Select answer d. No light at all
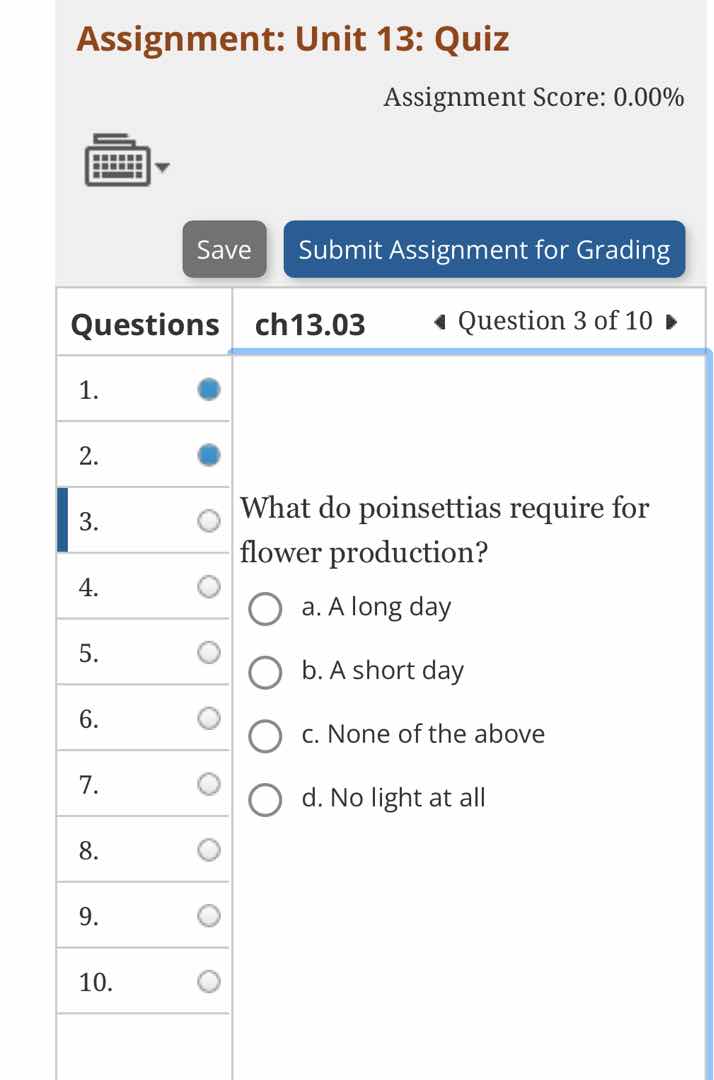 click(x=265, y=801)
